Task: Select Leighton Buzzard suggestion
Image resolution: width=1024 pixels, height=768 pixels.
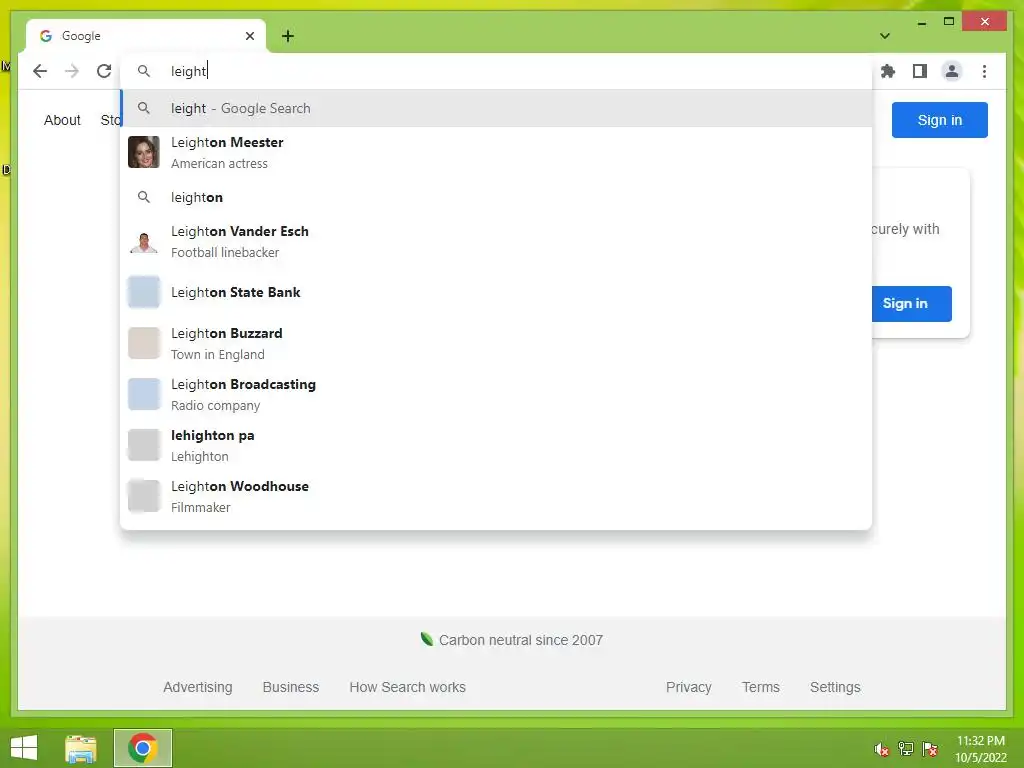Action: (496, 344)
